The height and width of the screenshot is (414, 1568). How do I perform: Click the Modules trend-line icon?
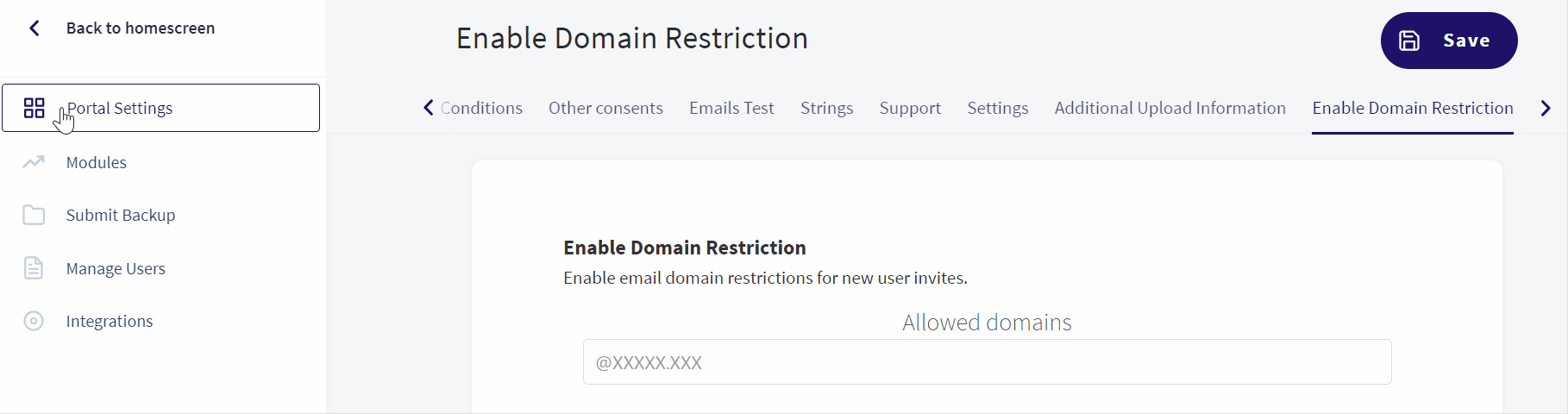tap(34, 162)
